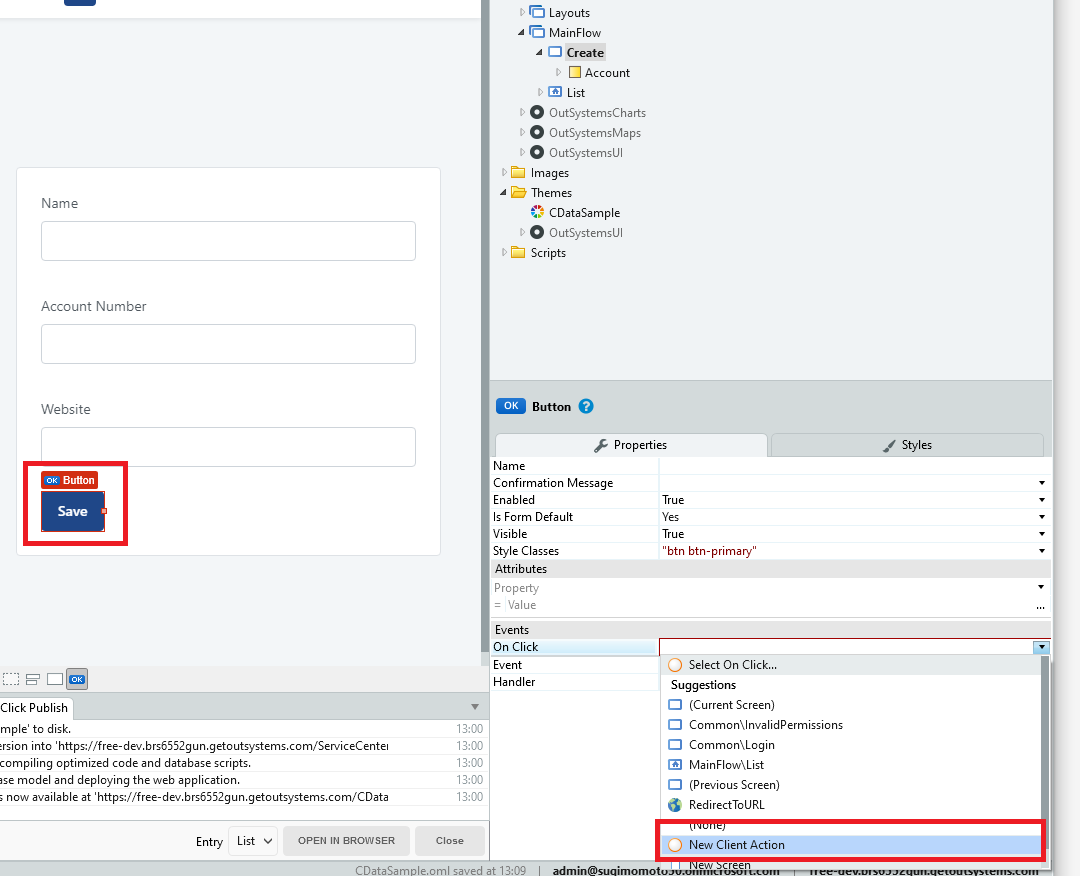Screen dimensions: 1080x876
Task: Select the Account yellow variable icon
Action: point(574,72)
